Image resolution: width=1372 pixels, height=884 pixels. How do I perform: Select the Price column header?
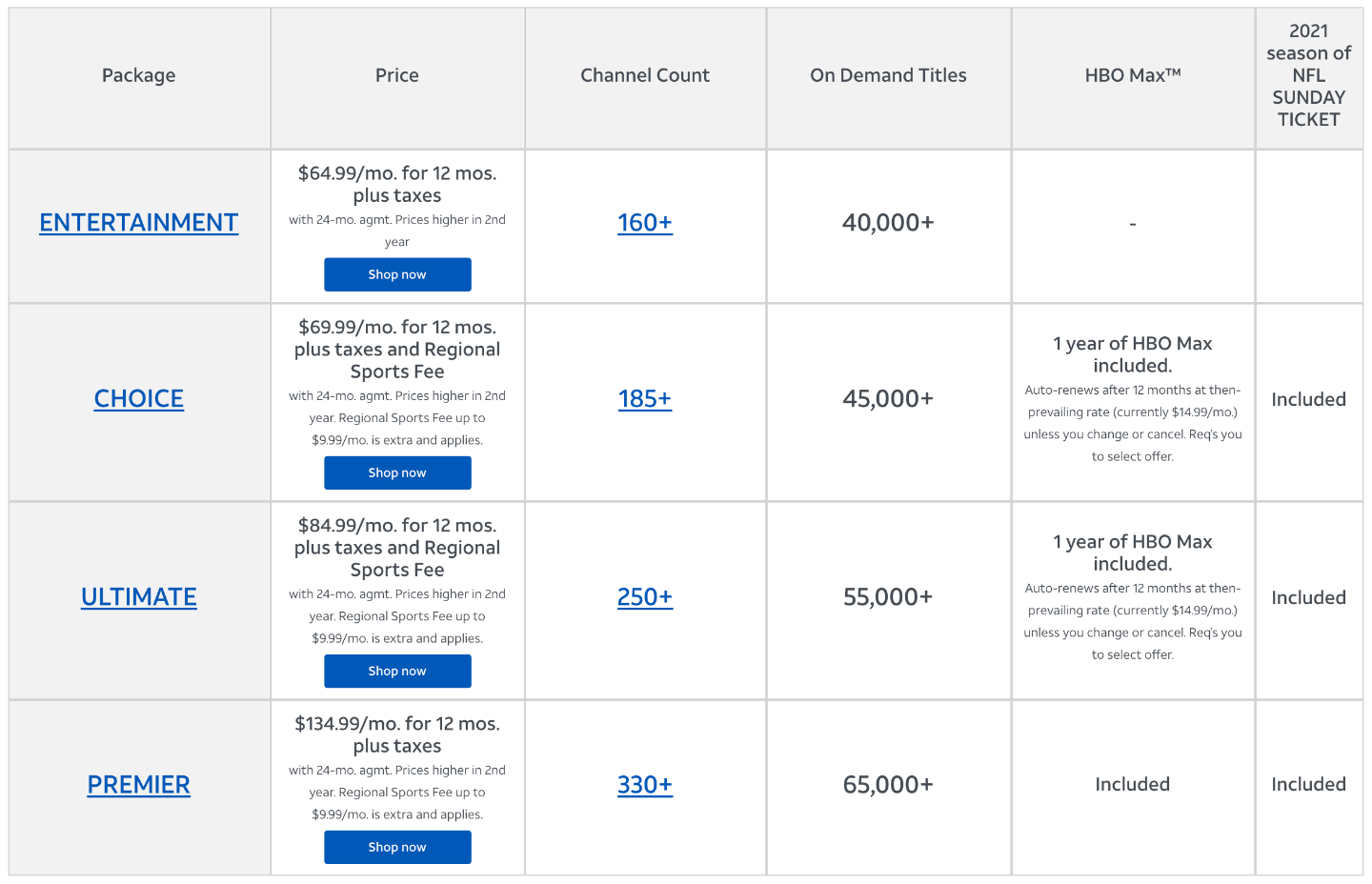coord(397,75)
